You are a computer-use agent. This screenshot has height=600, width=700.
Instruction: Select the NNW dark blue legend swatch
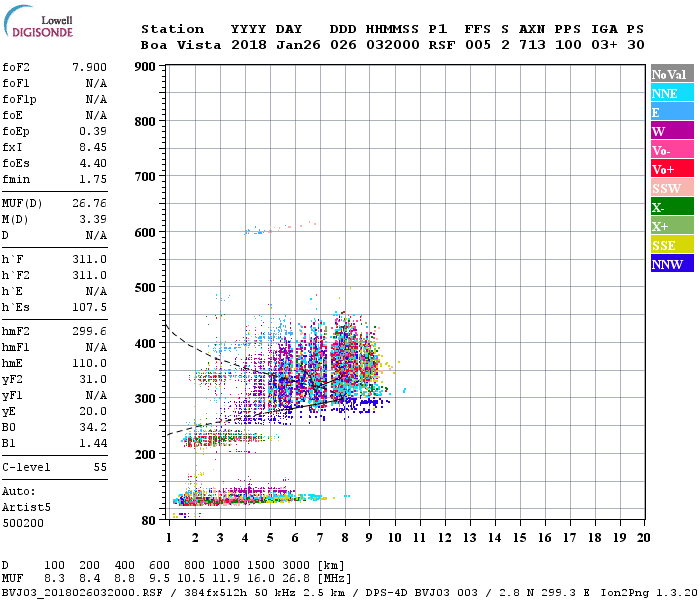(672, 263)
